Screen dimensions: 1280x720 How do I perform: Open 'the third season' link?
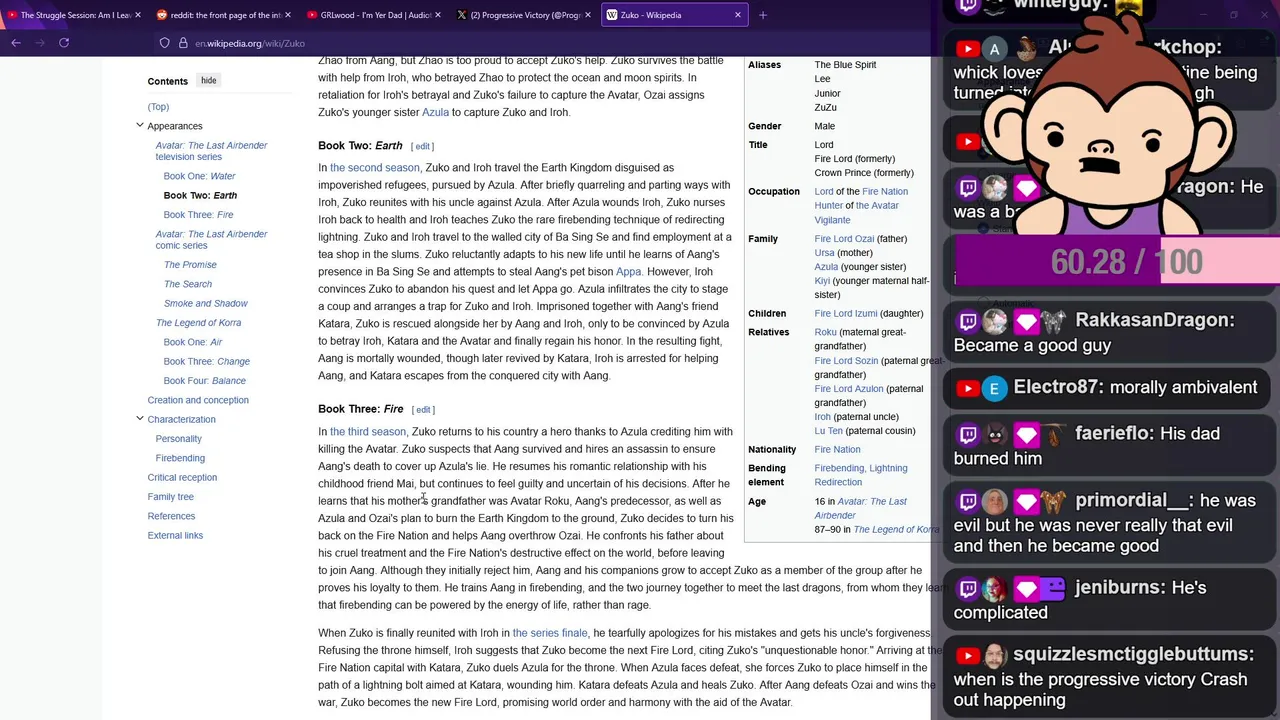coord(368,432)
